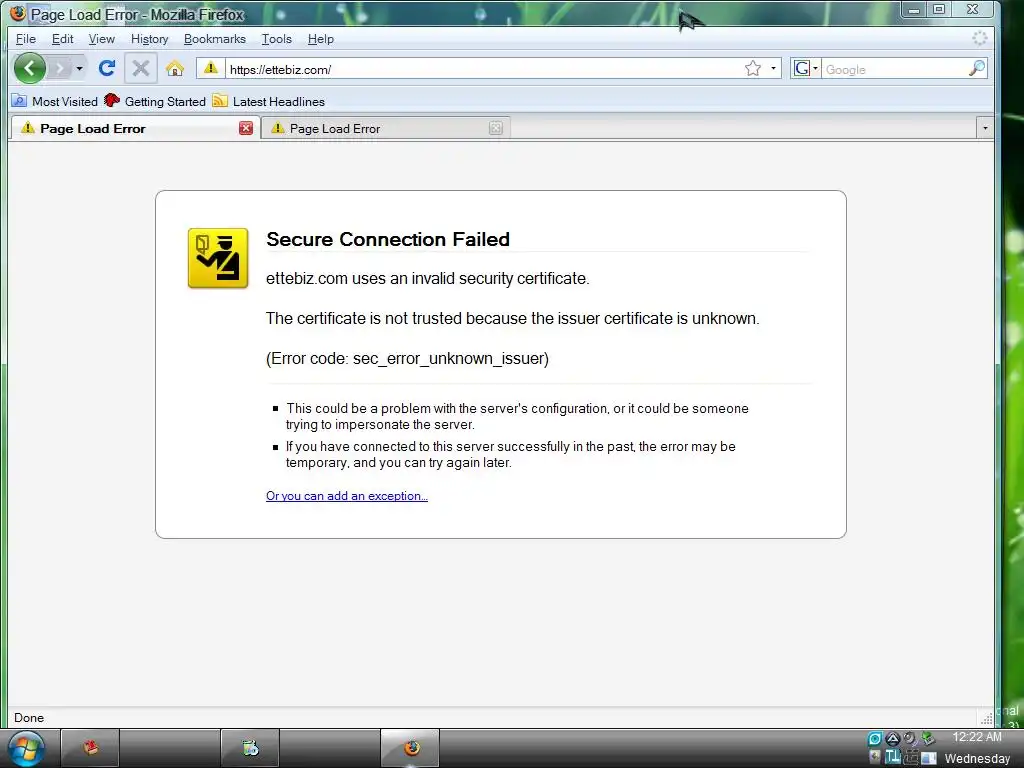Click the triangle eject system tray icon

tap(892, 739)
